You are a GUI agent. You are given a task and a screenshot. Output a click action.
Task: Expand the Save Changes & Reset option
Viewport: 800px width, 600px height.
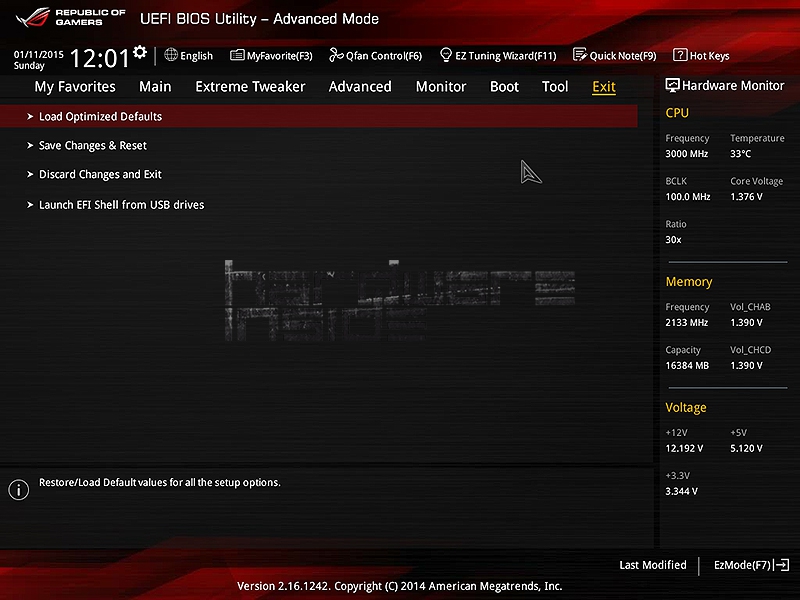(92, 146)
